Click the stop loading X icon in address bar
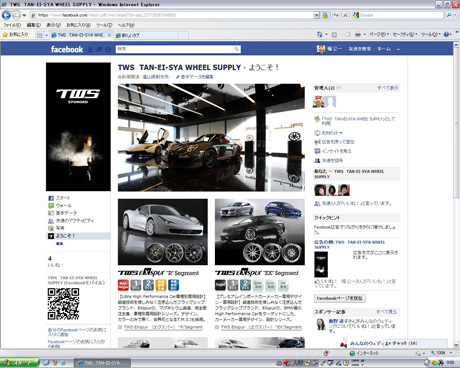This screenshot has width=460, height=368. pyautogui.click(x=345, y=15)
